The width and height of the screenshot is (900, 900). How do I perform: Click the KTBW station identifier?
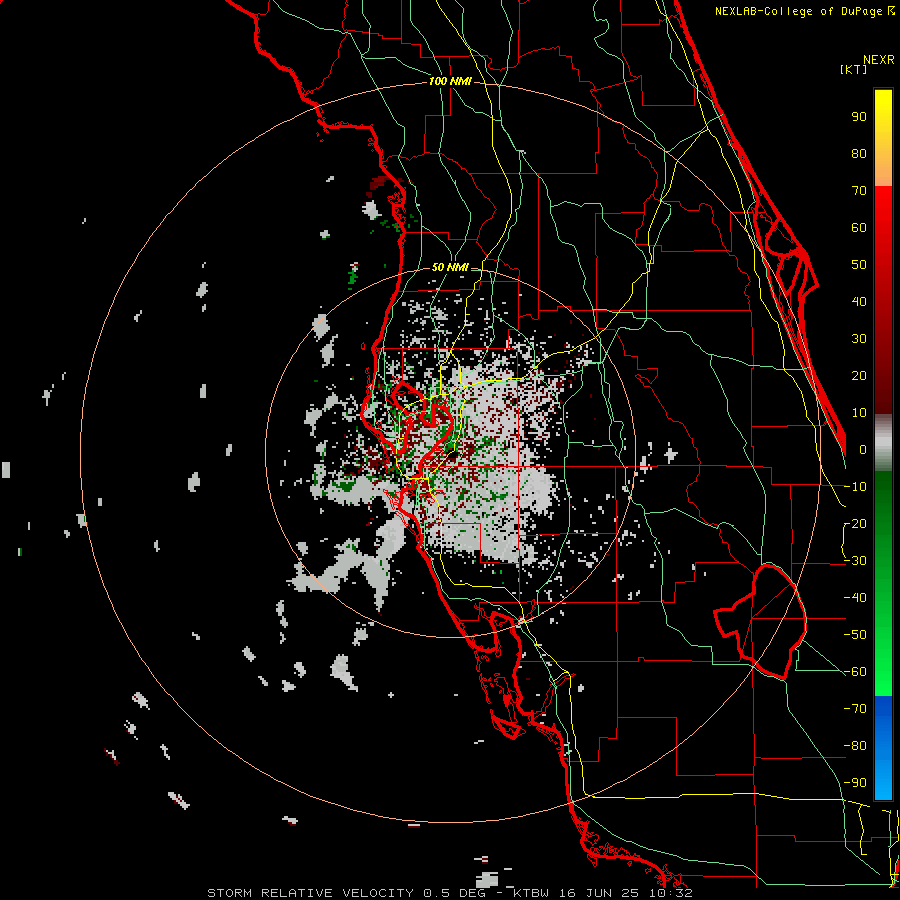coord(532,893)
